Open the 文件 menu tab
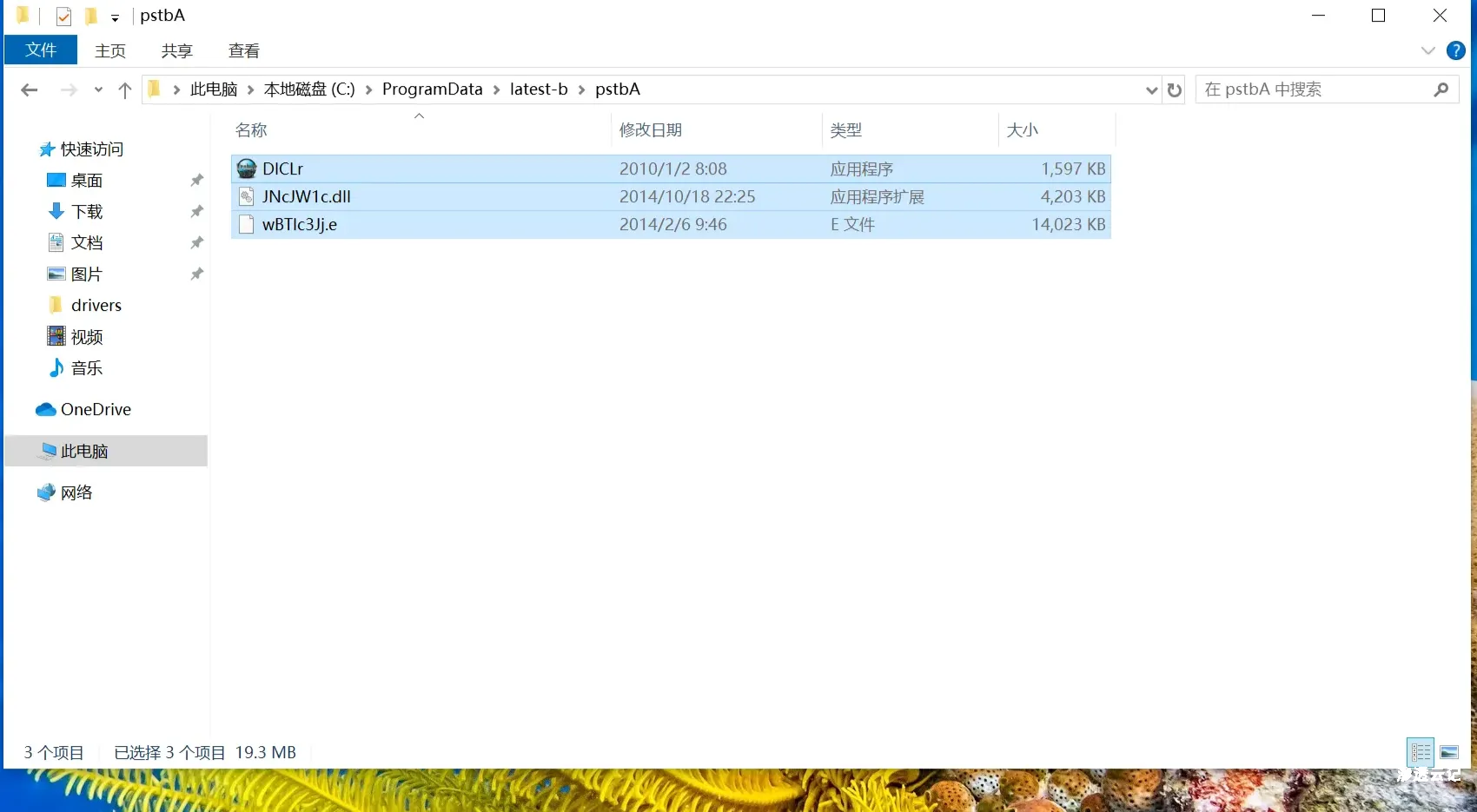This screenshot has height=812, width=1477. pyautogui.click(x=41, y=50)
